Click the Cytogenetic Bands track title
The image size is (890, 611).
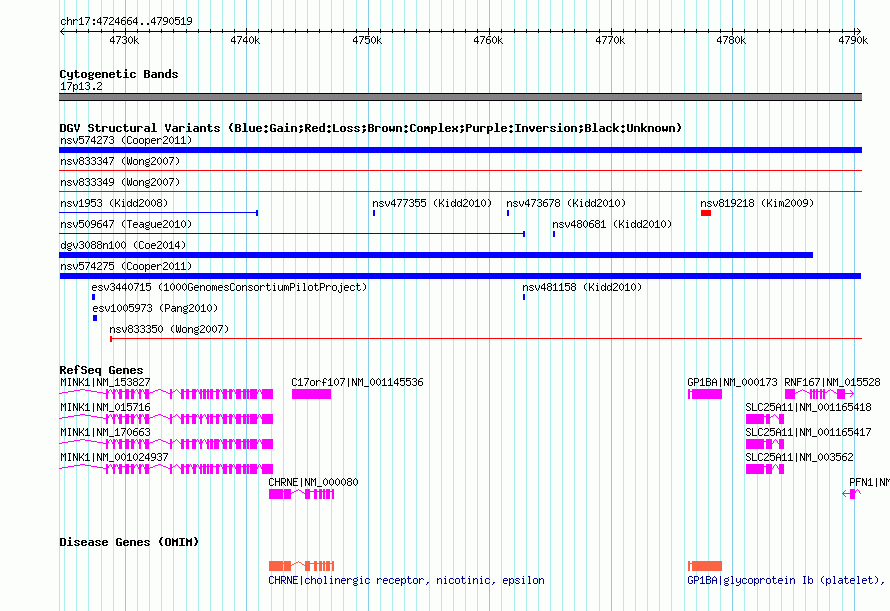pyautogui.click(x=119, y=74)
